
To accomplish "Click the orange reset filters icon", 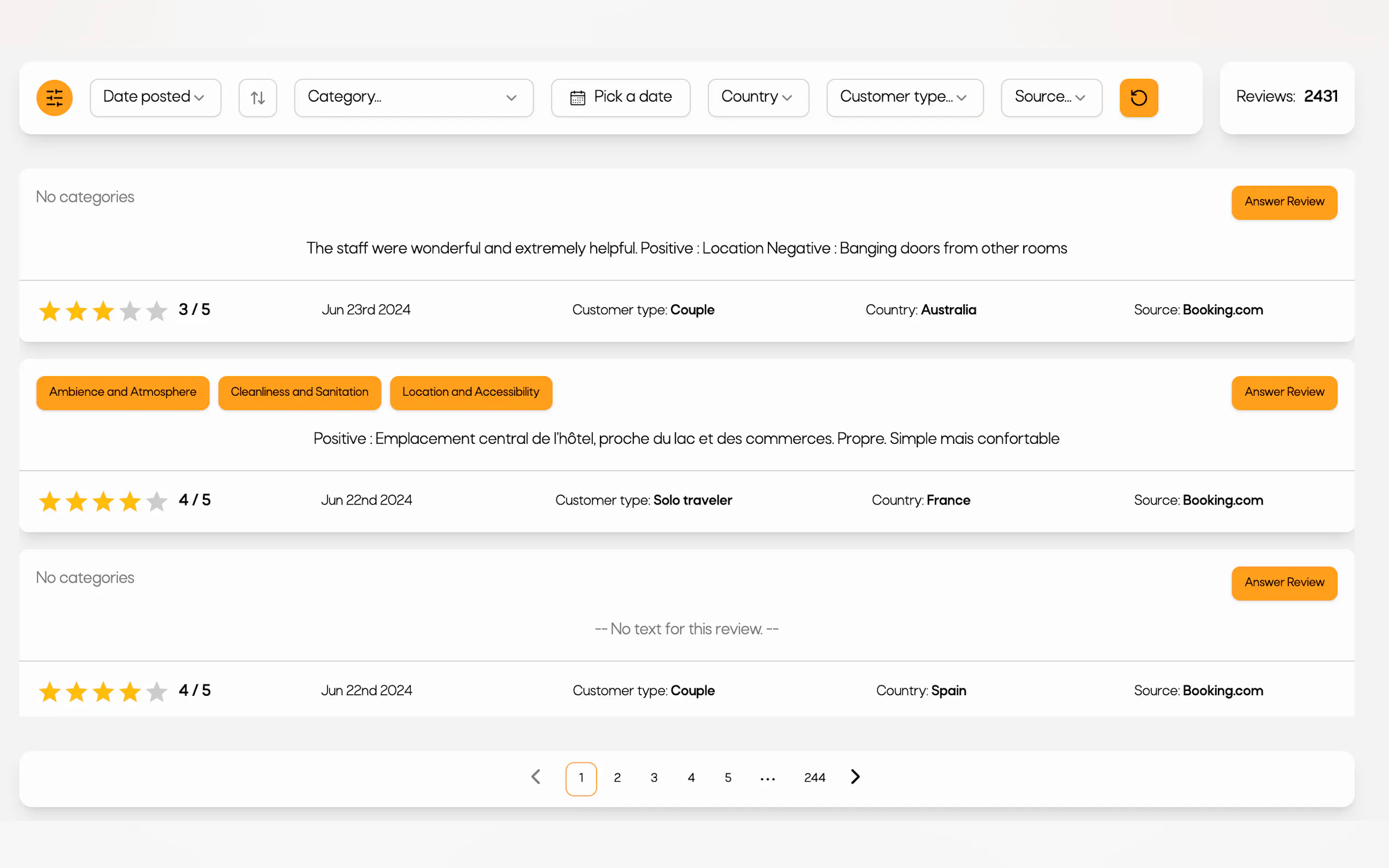I will coord(1138,98).
